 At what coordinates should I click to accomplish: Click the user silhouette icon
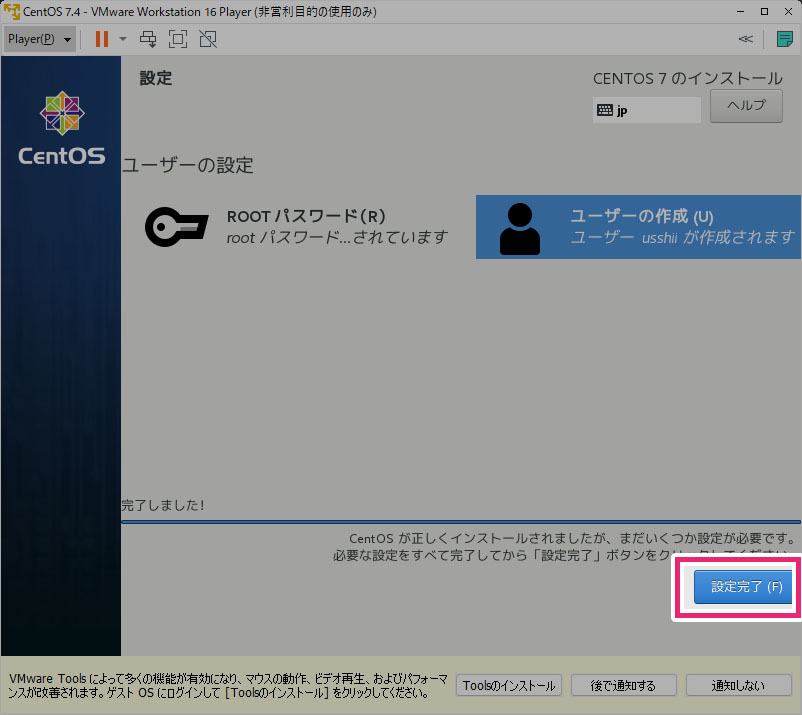pyautogui.click(x=520, y=229)
